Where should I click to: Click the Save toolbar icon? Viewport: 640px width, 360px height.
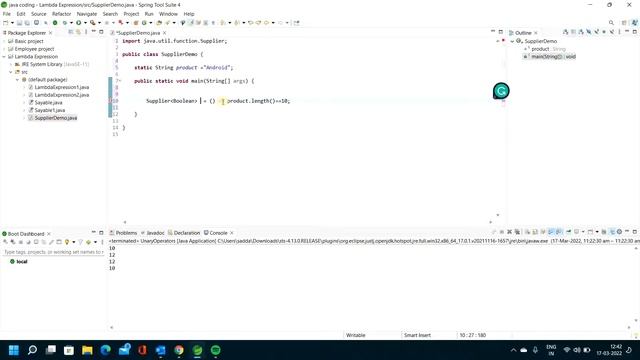click(x=20, y=23)
